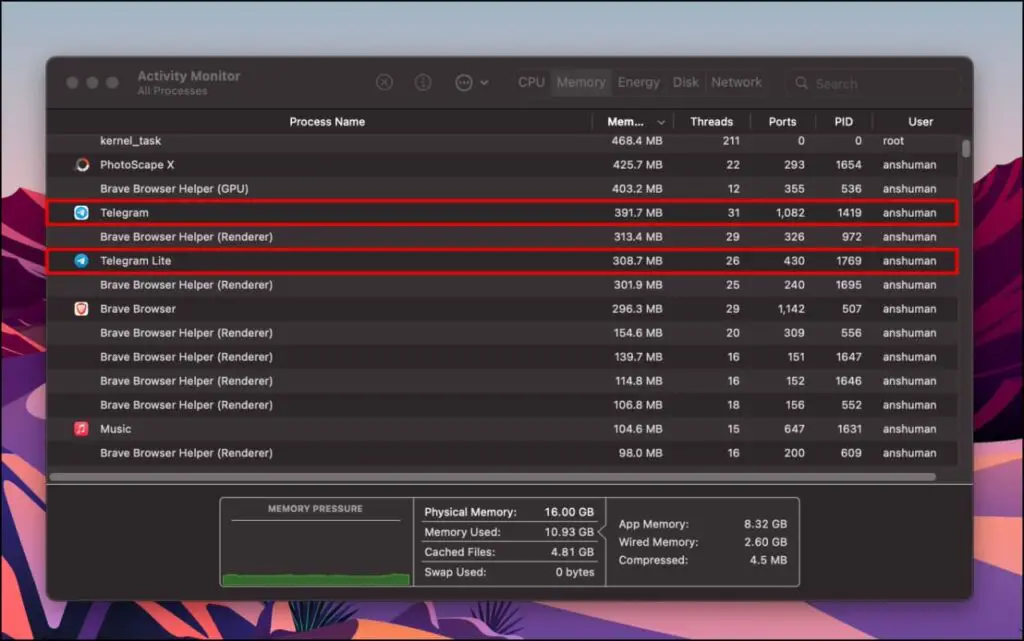Image resolution: width=1024 pixels, height=641 pixels.
Task: Sort by the Threads column header
Action: point(711,122)
